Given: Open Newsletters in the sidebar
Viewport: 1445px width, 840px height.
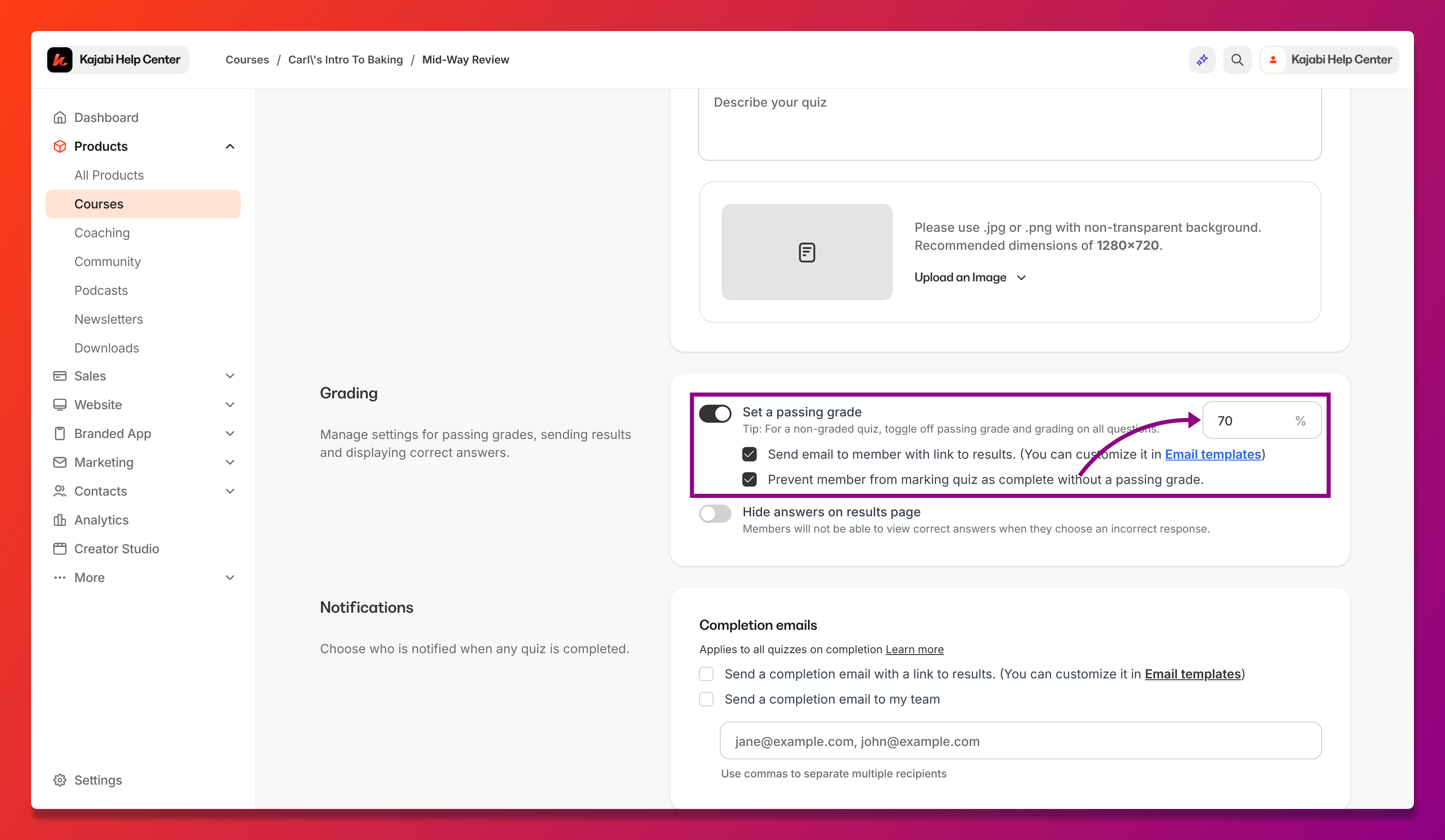Looking at the screenshot, I should [x=108, y=319].
